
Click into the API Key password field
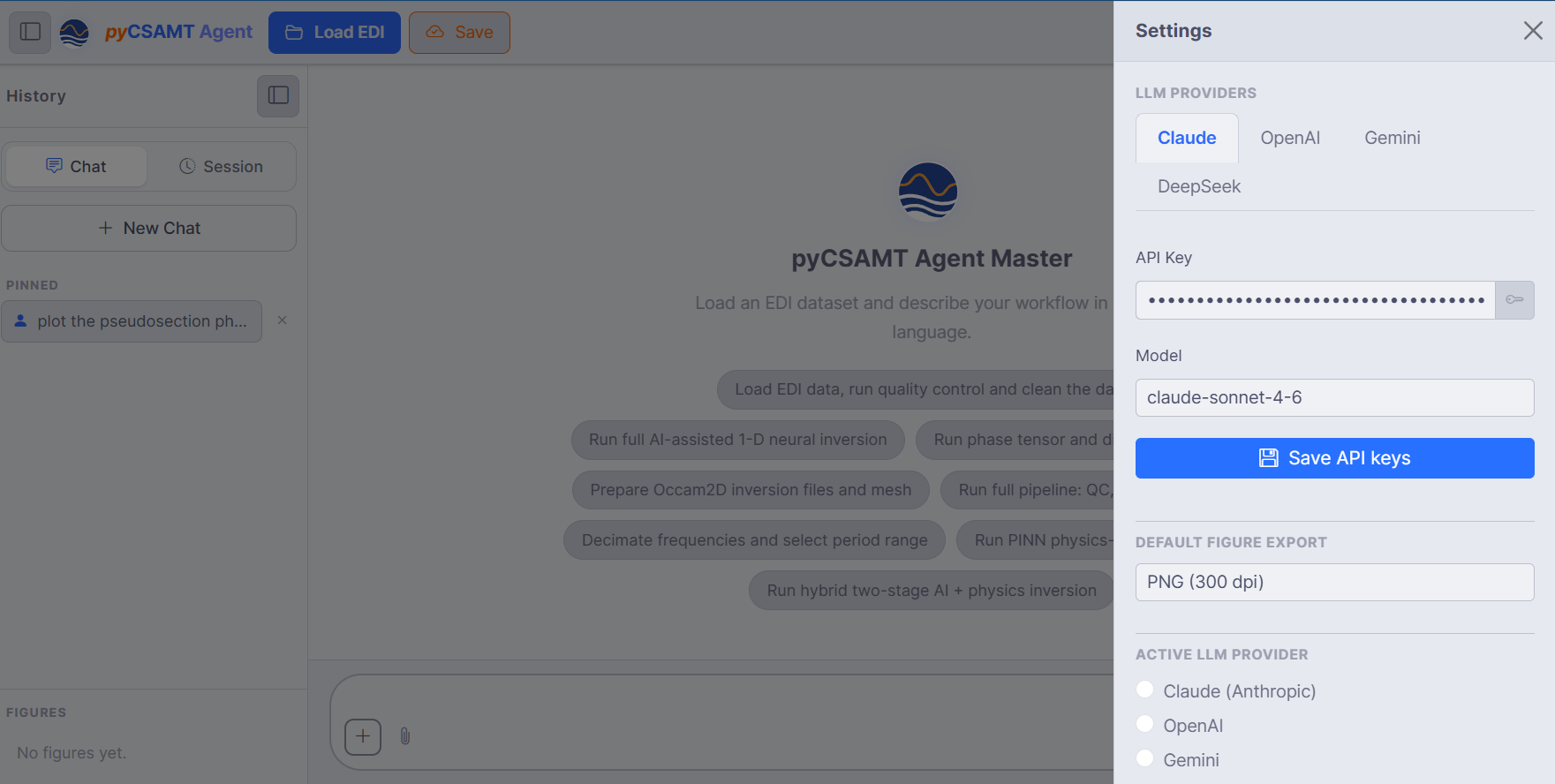coord(1315,300)
